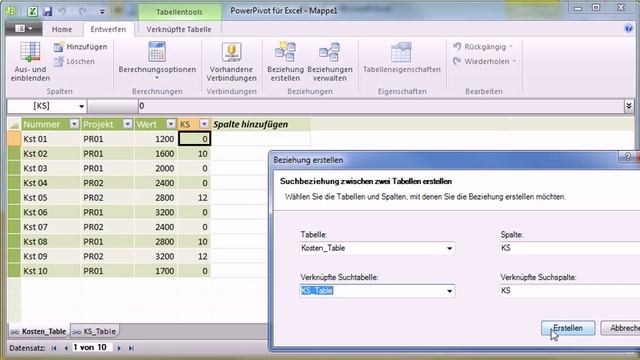Image resolution: width=640 pixels, height=360 pixels.
Task: Click Aus- und einblenden columns icon
Action: 30,62
